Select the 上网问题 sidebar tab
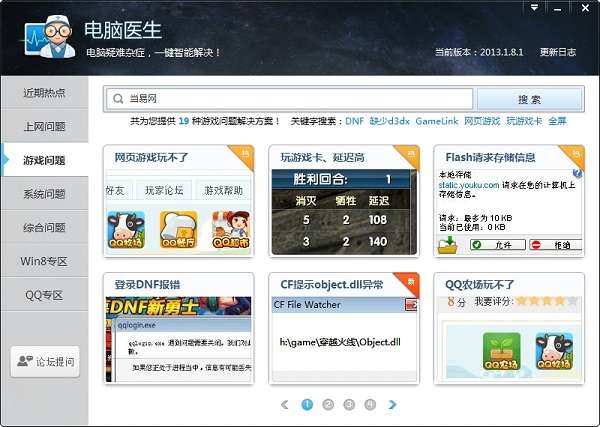 click(44, 126)
